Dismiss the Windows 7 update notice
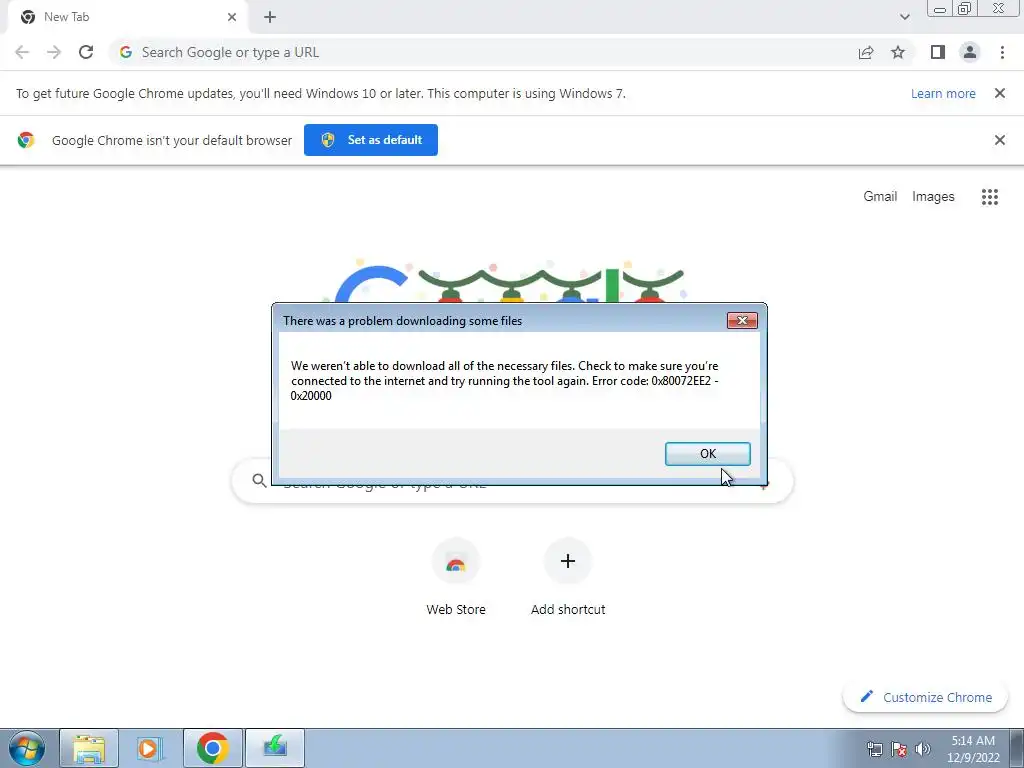 click(999, 93)
